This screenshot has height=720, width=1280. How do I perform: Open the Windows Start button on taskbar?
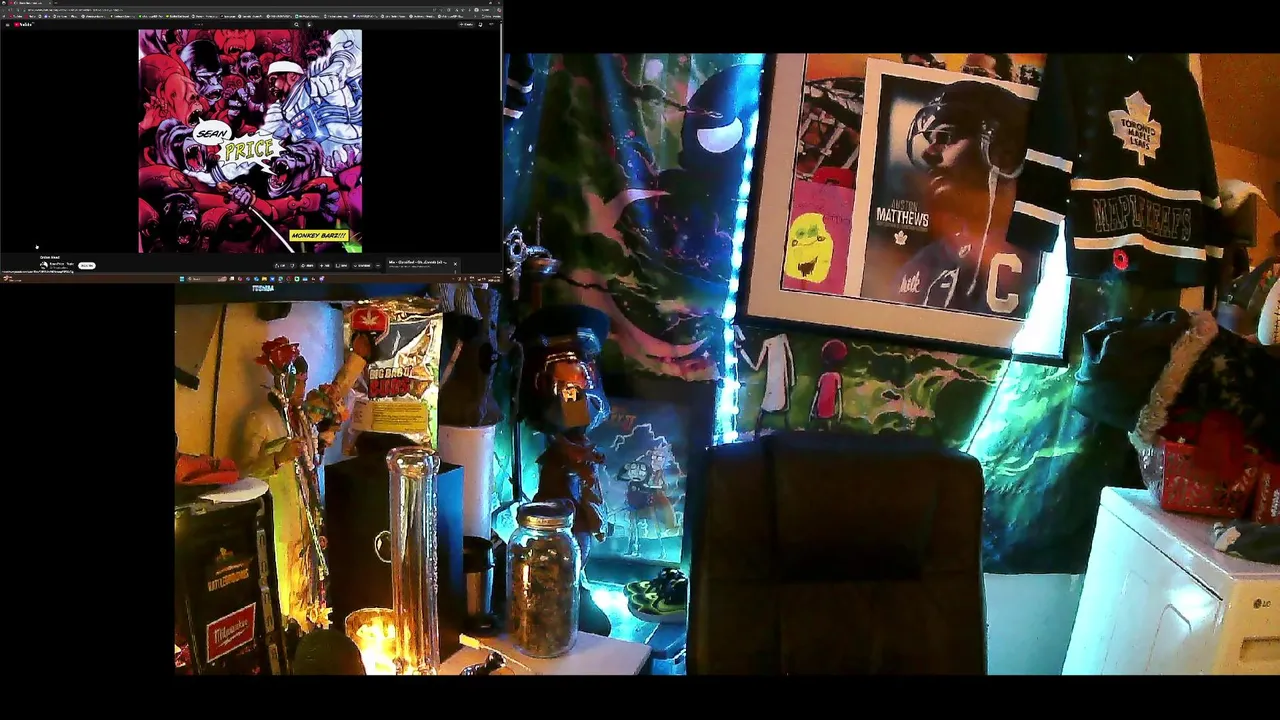pyautogui.click(x=182, y=279)
